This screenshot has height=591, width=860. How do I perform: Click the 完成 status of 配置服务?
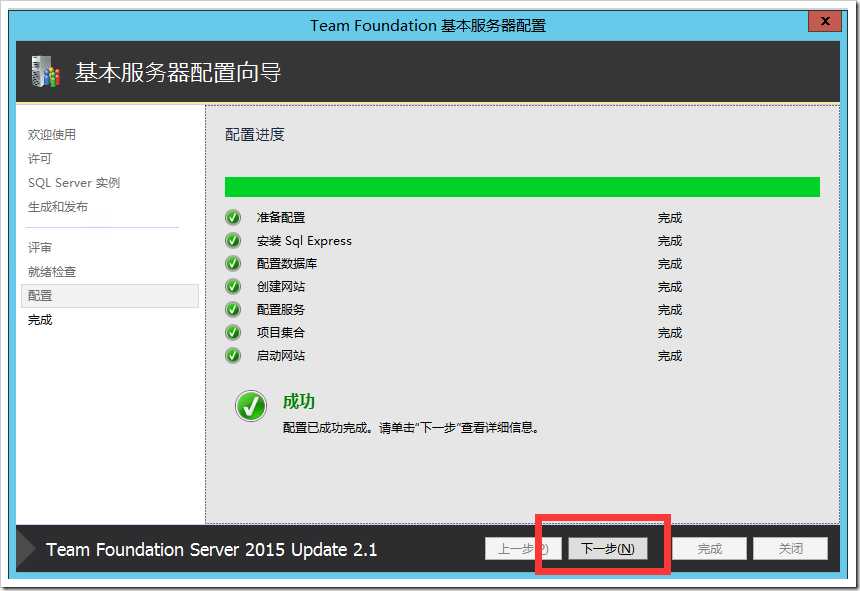point(670,310)
